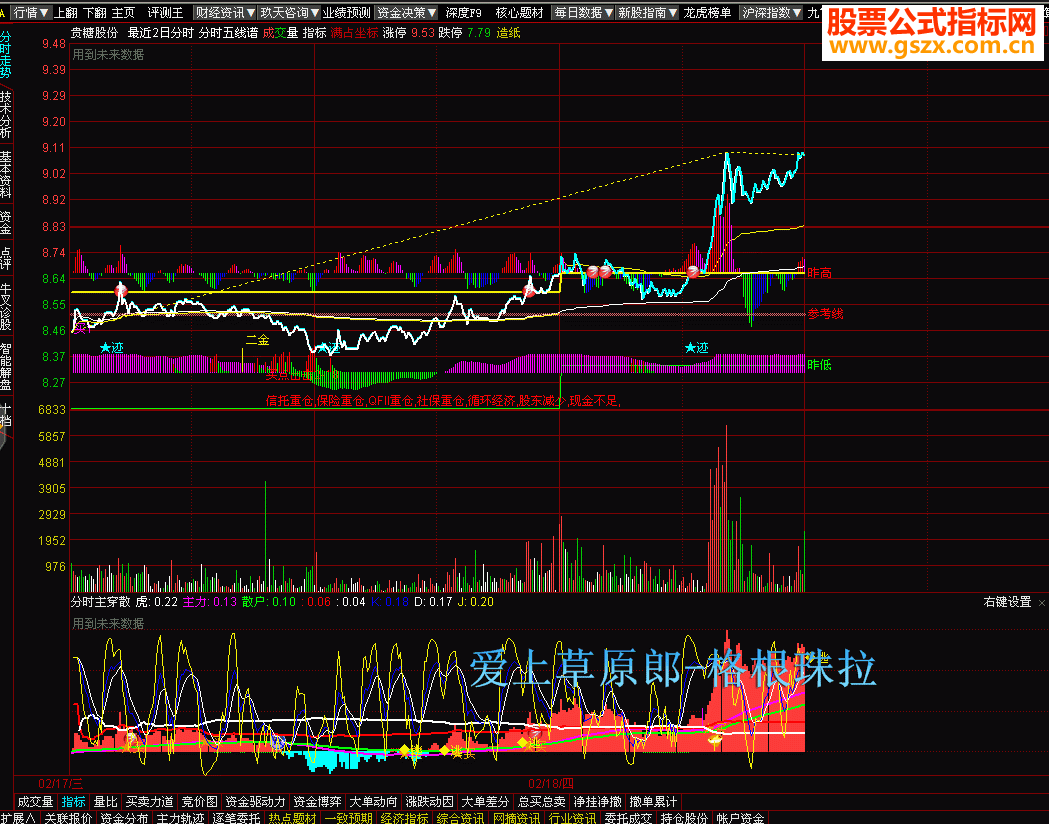Select the 分时走势 side tab
Viewport: 1049px width, 824px height.
(x=5, y=54)
